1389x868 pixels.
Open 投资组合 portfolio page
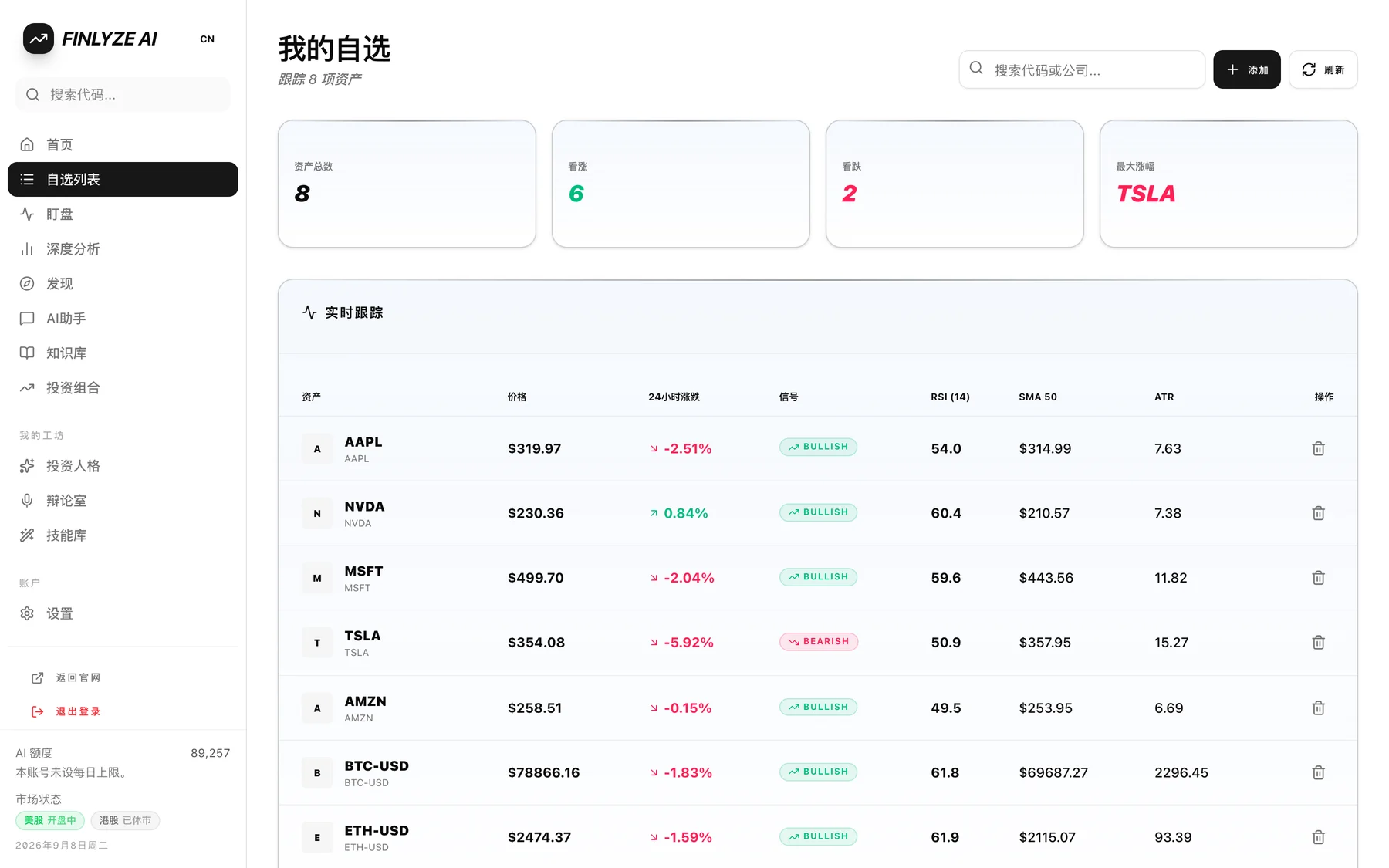(x=123, y=387)
